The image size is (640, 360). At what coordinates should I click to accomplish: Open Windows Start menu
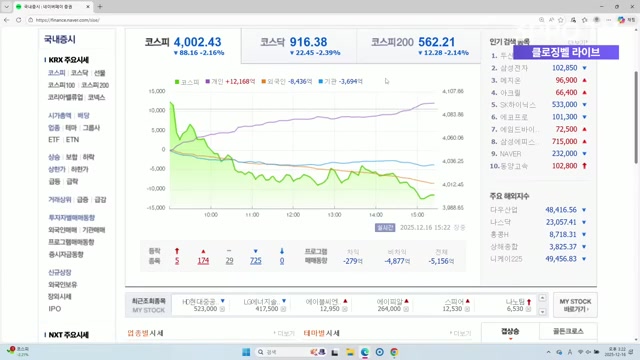[246, 352]
